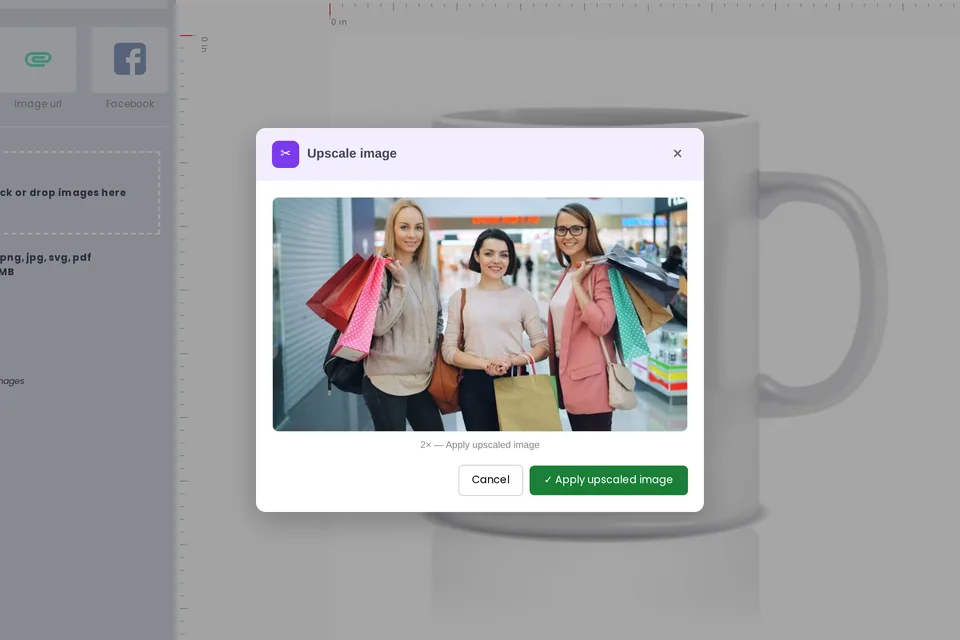Click the '0 in' horizontal ruler label
Viewport: 960px width, 640px height.
tap(339, 22)
